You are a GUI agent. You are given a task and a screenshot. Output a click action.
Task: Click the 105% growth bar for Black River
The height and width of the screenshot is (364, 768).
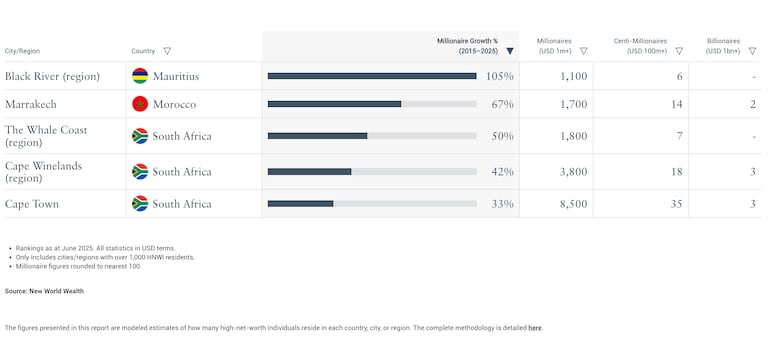(372, 76)
